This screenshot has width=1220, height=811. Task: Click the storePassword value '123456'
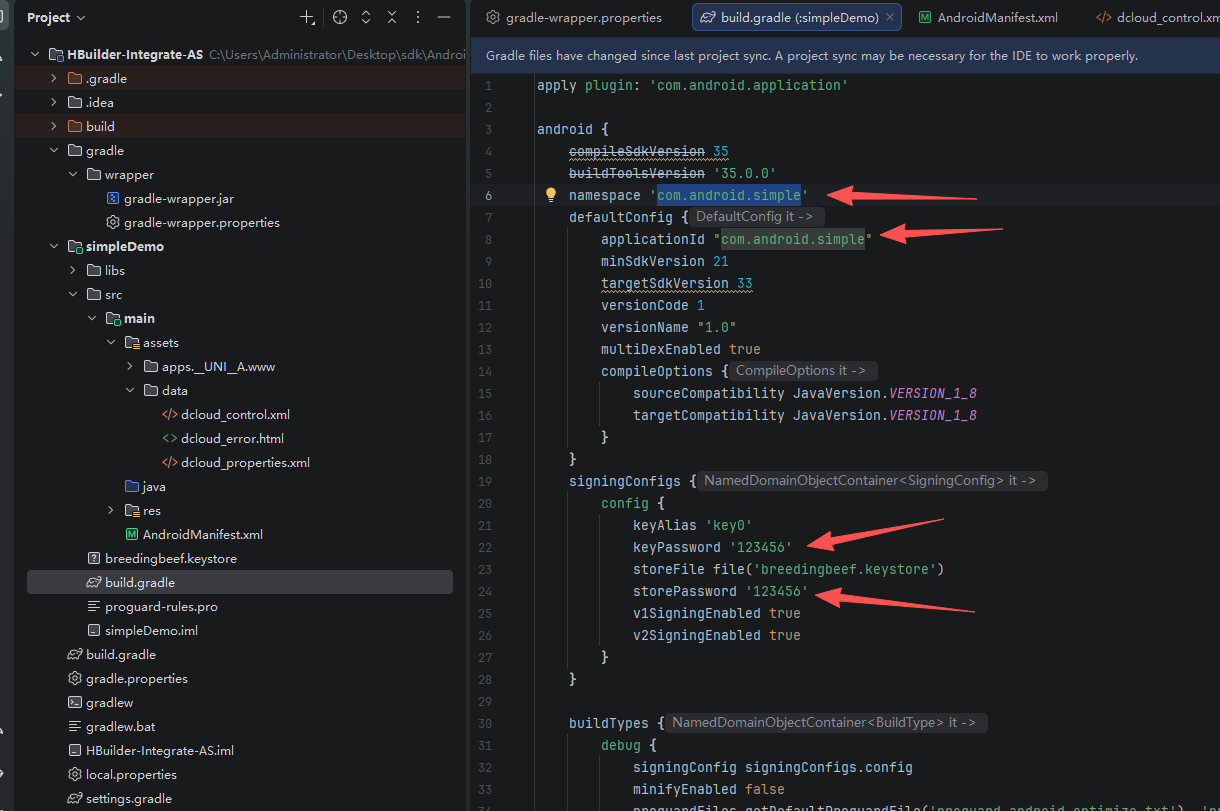point(777,591)
